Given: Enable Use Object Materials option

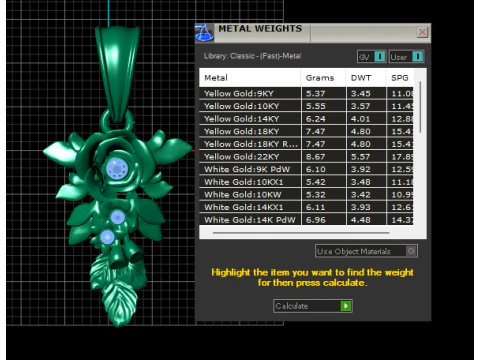Looking at the screenshot, I should [366, 251].
